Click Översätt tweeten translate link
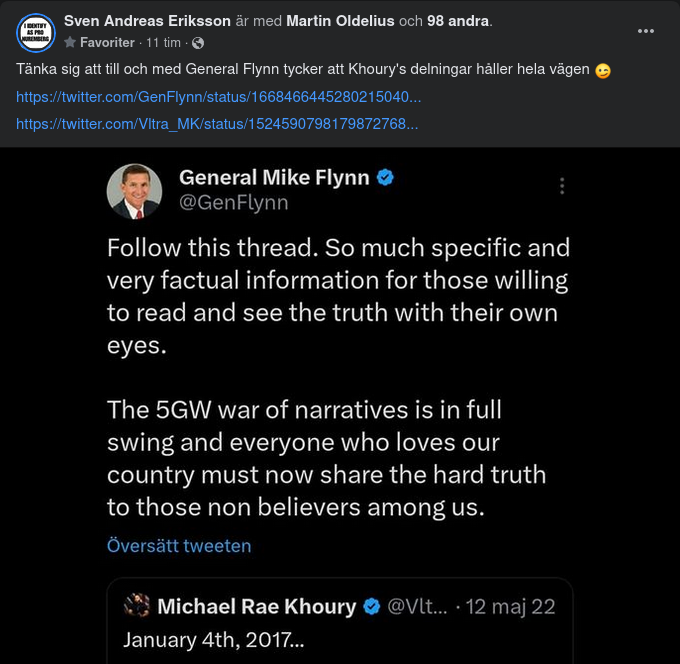This screenshot has height=664, width=680. tap(179, 546)
